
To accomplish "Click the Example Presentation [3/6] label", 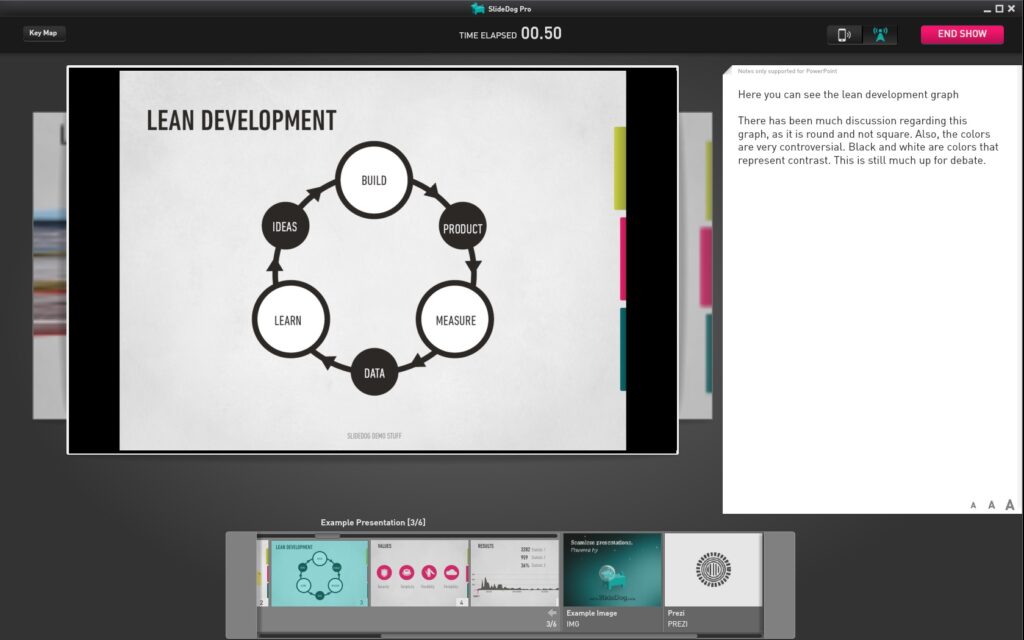I will (374, 522).
